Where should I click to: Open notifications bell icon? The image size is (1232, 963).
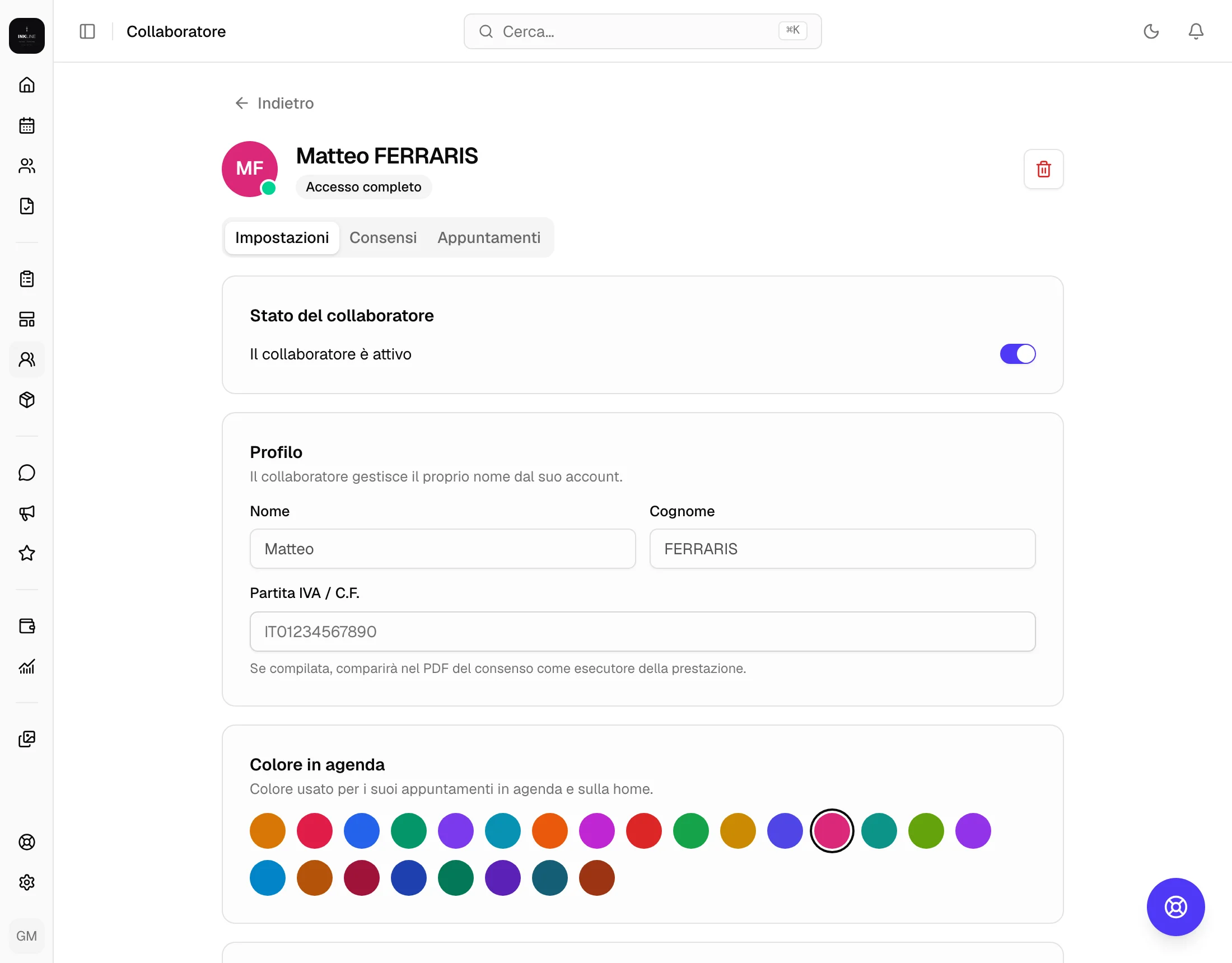pyautogui.click(x=1196, y=31)
